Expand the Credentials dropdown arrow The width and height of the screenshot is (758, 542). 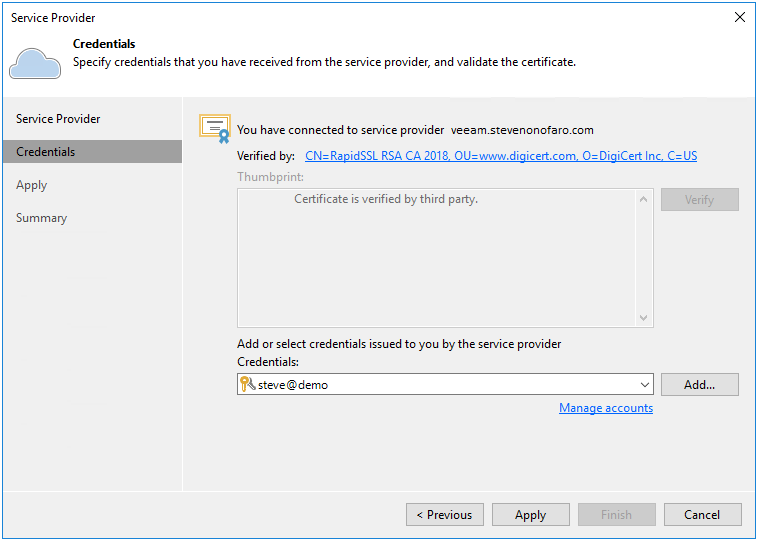644,385
